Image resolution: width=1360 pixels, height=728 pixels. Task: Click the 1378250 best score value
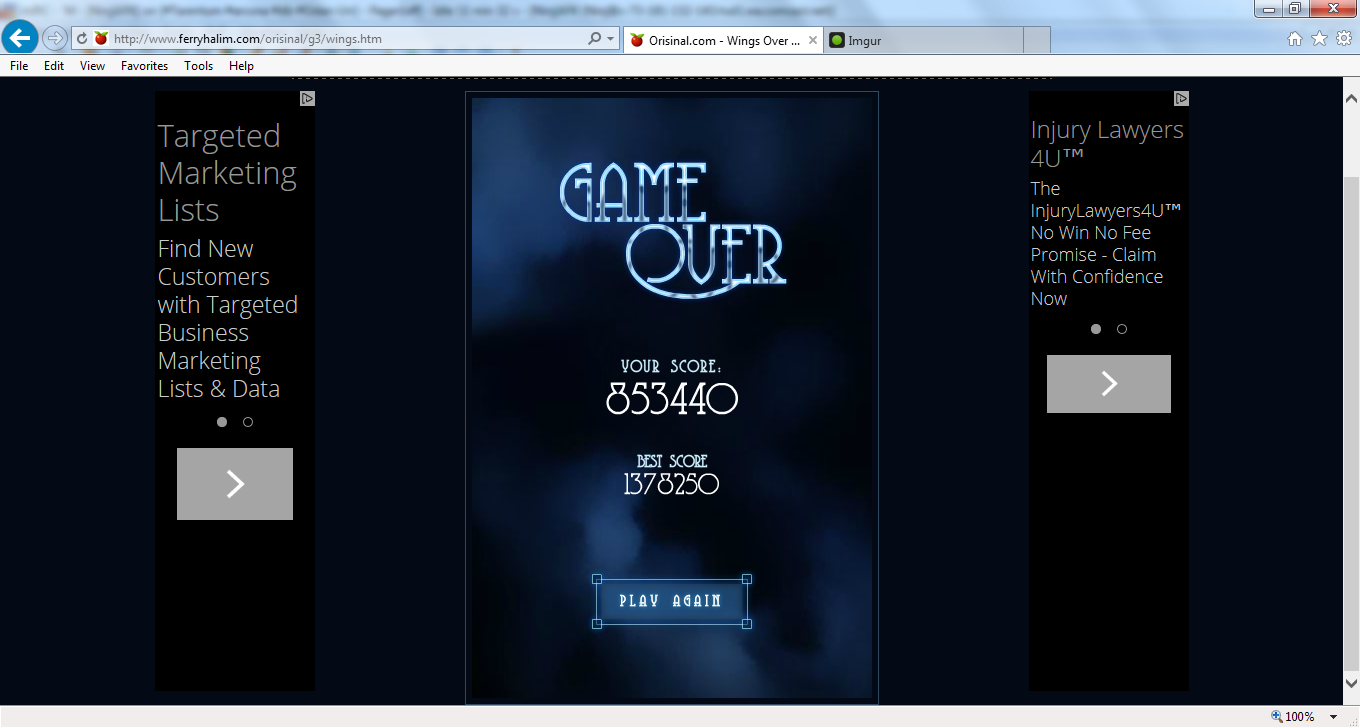671,485
